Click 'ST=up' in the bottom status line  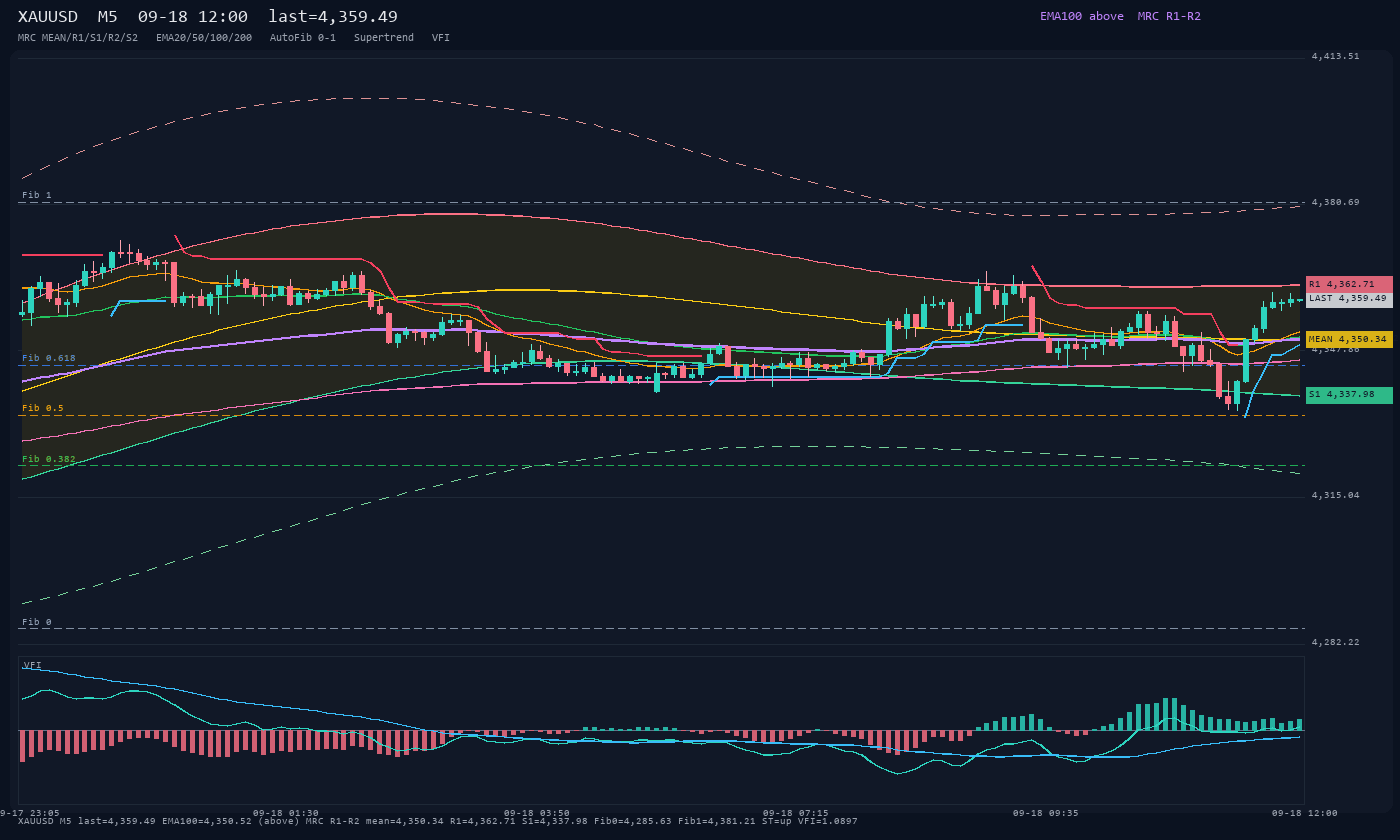coord(777,822)
